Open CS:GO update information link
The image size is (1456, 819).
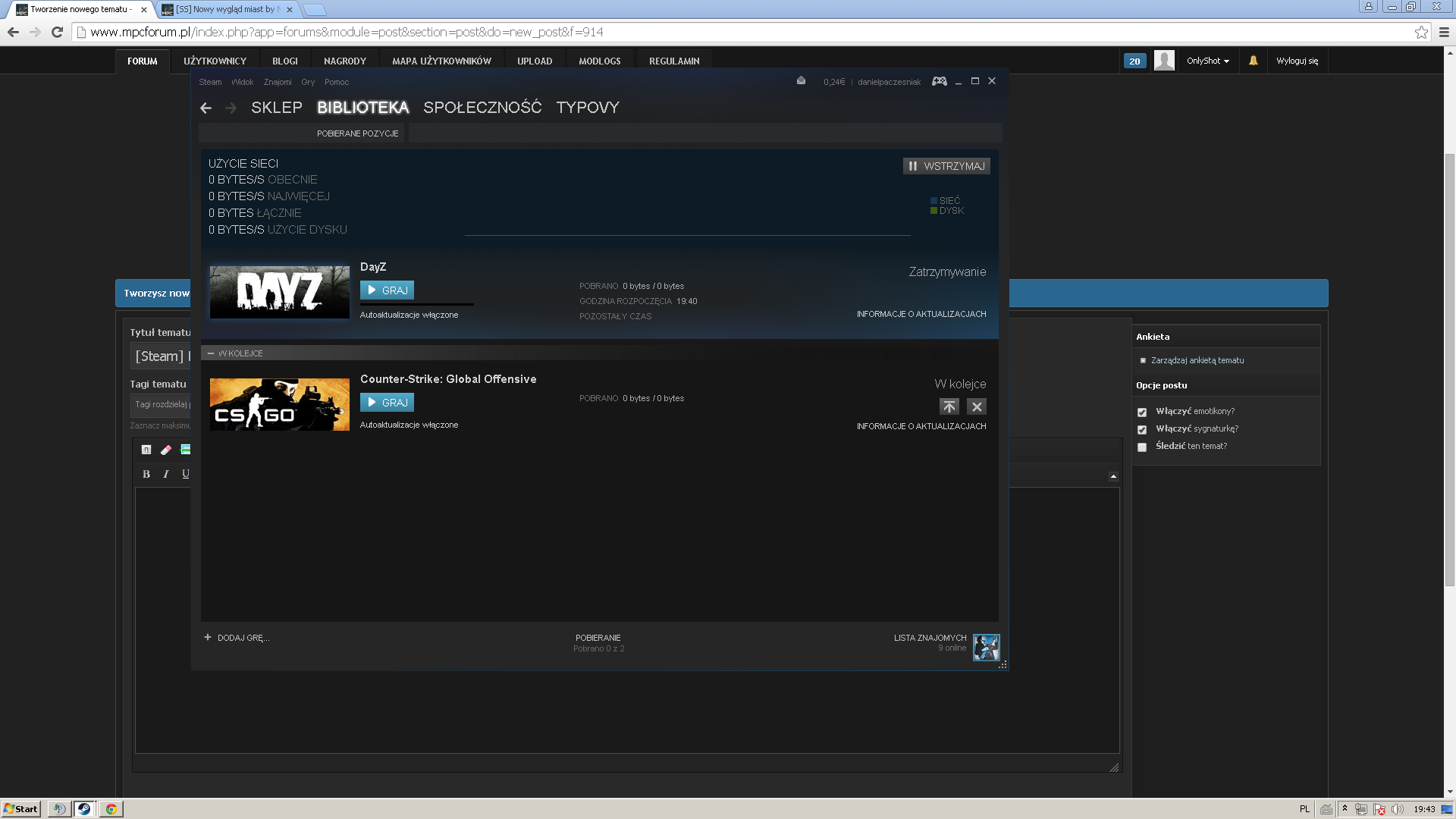921,426
